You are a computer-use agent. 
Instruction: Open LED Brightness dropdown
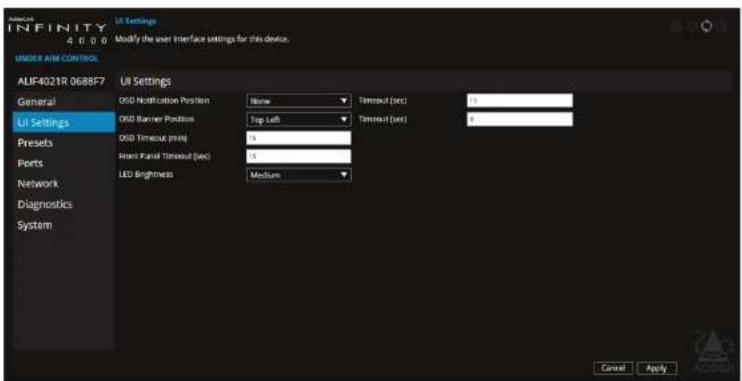[299, 175]
